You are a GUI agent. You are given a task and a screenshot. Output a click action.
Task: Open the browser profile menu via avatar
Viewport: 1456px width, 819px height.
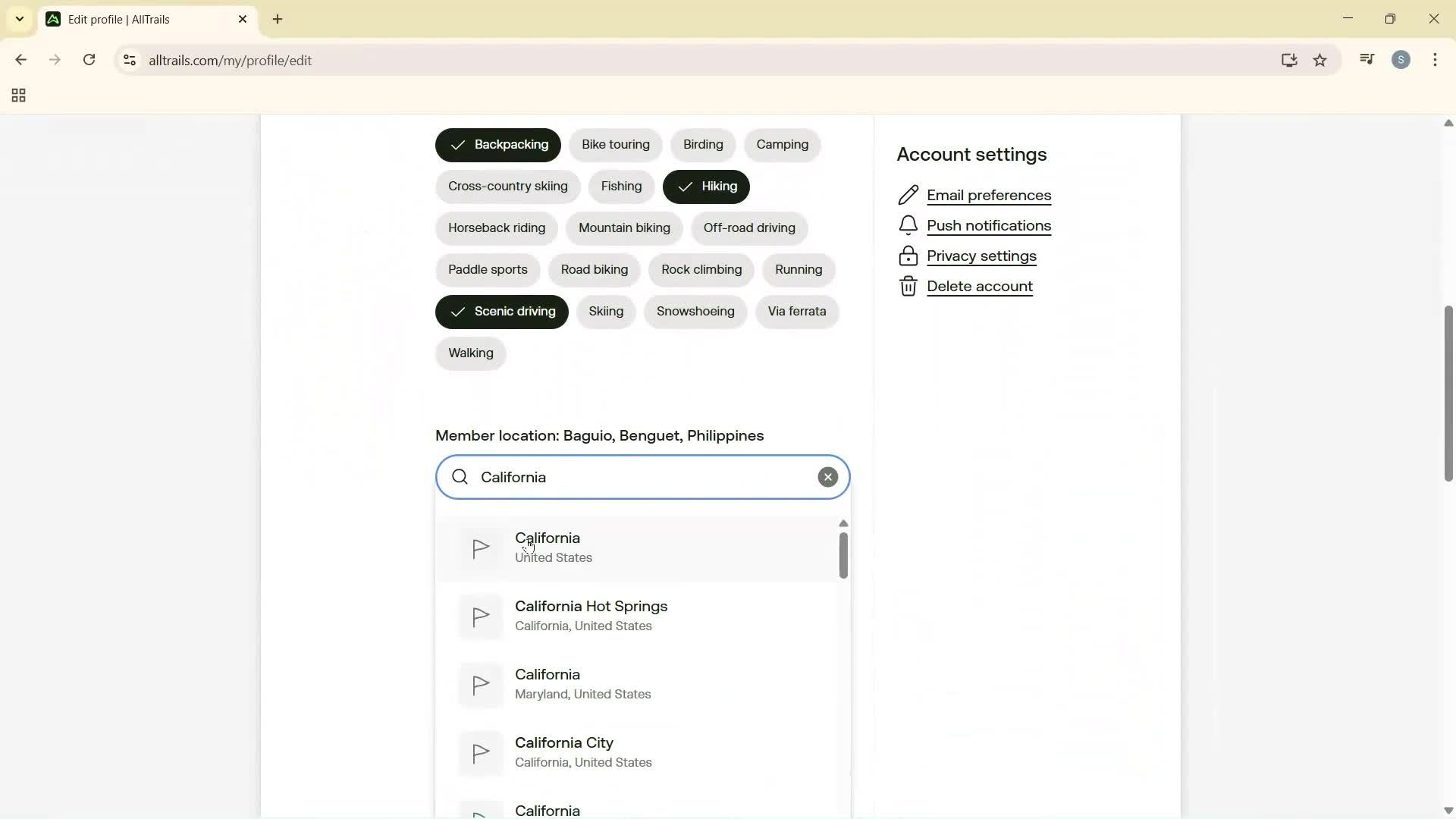[x=1401, y=59]
